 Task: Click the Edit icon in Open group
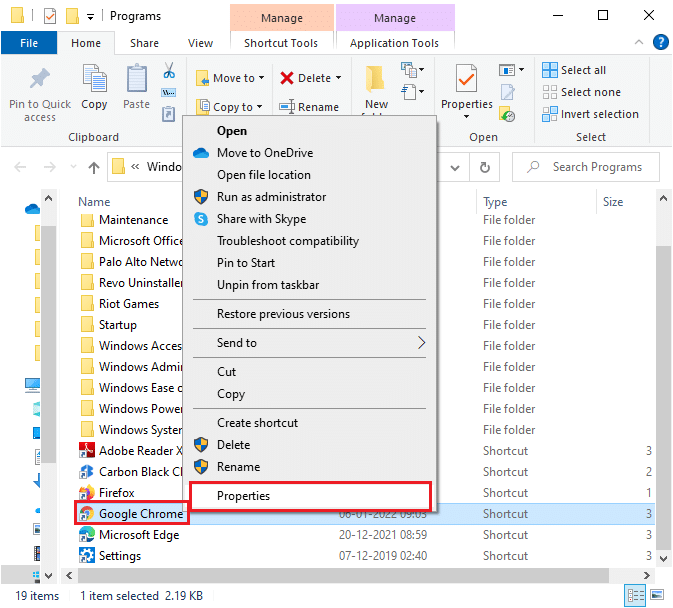pos(508,92)
